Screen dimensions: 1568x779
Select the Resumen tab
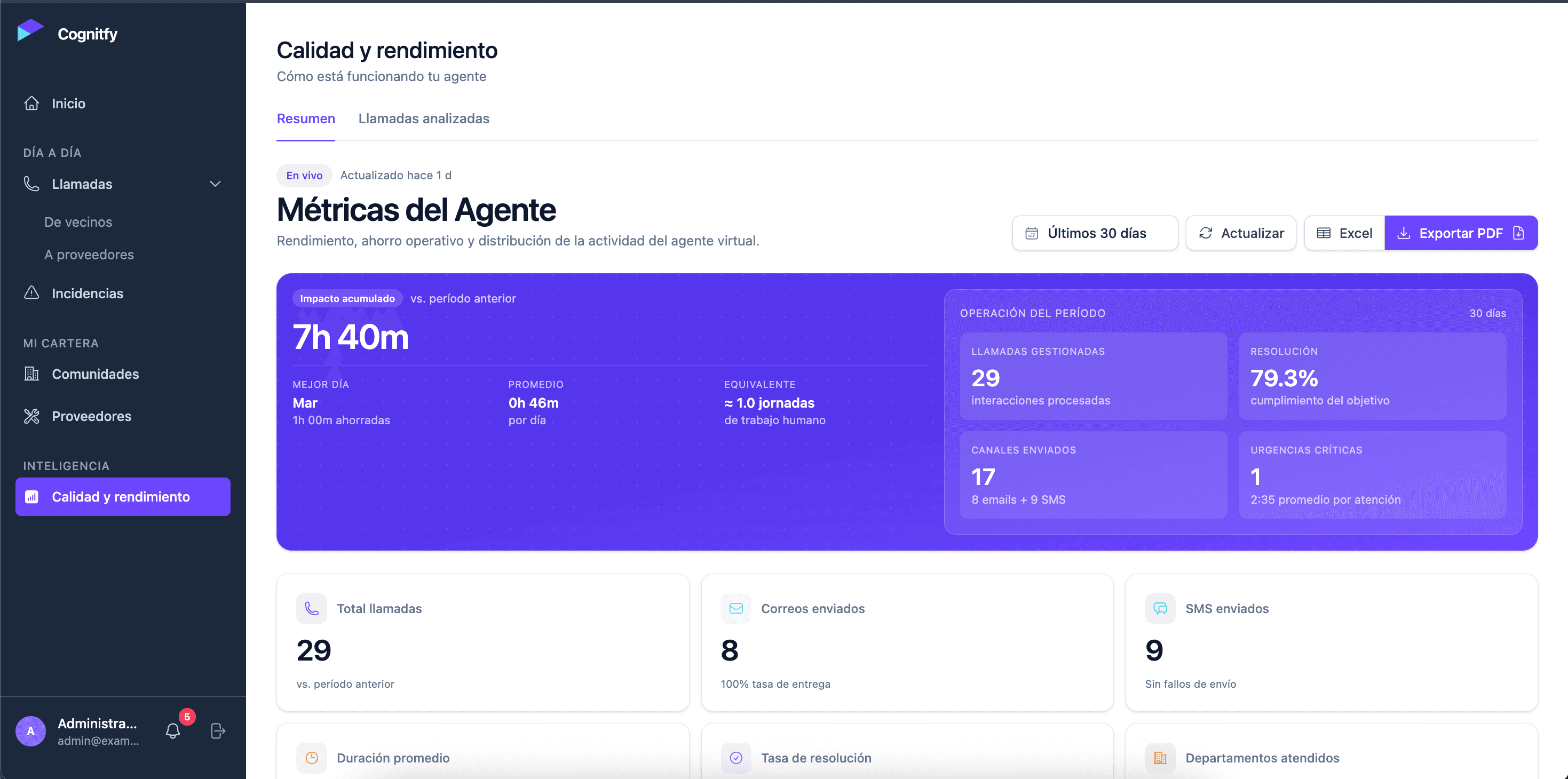point(306,118)
